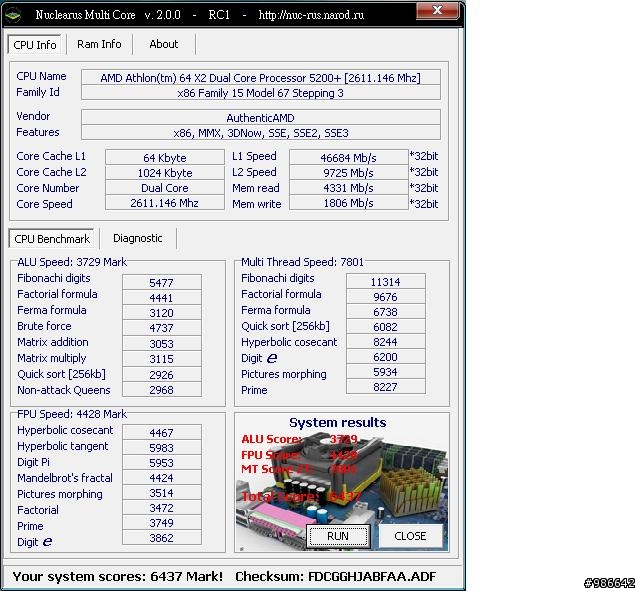Screen dimensions: 640x591
Task: Click the System results heading
Action: (338, 422)
